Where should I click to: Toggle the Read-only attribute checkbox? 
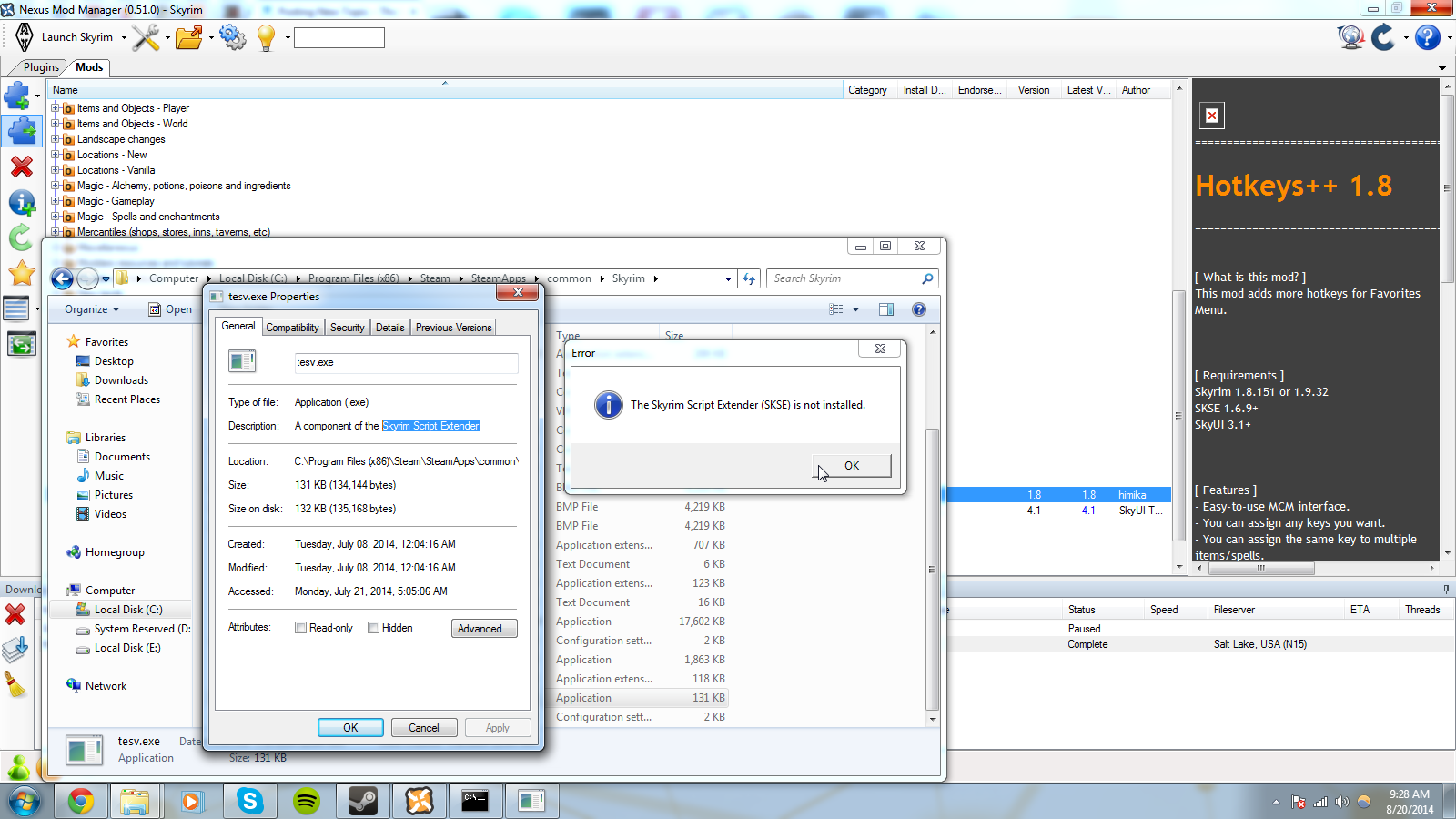pos(300,628)
